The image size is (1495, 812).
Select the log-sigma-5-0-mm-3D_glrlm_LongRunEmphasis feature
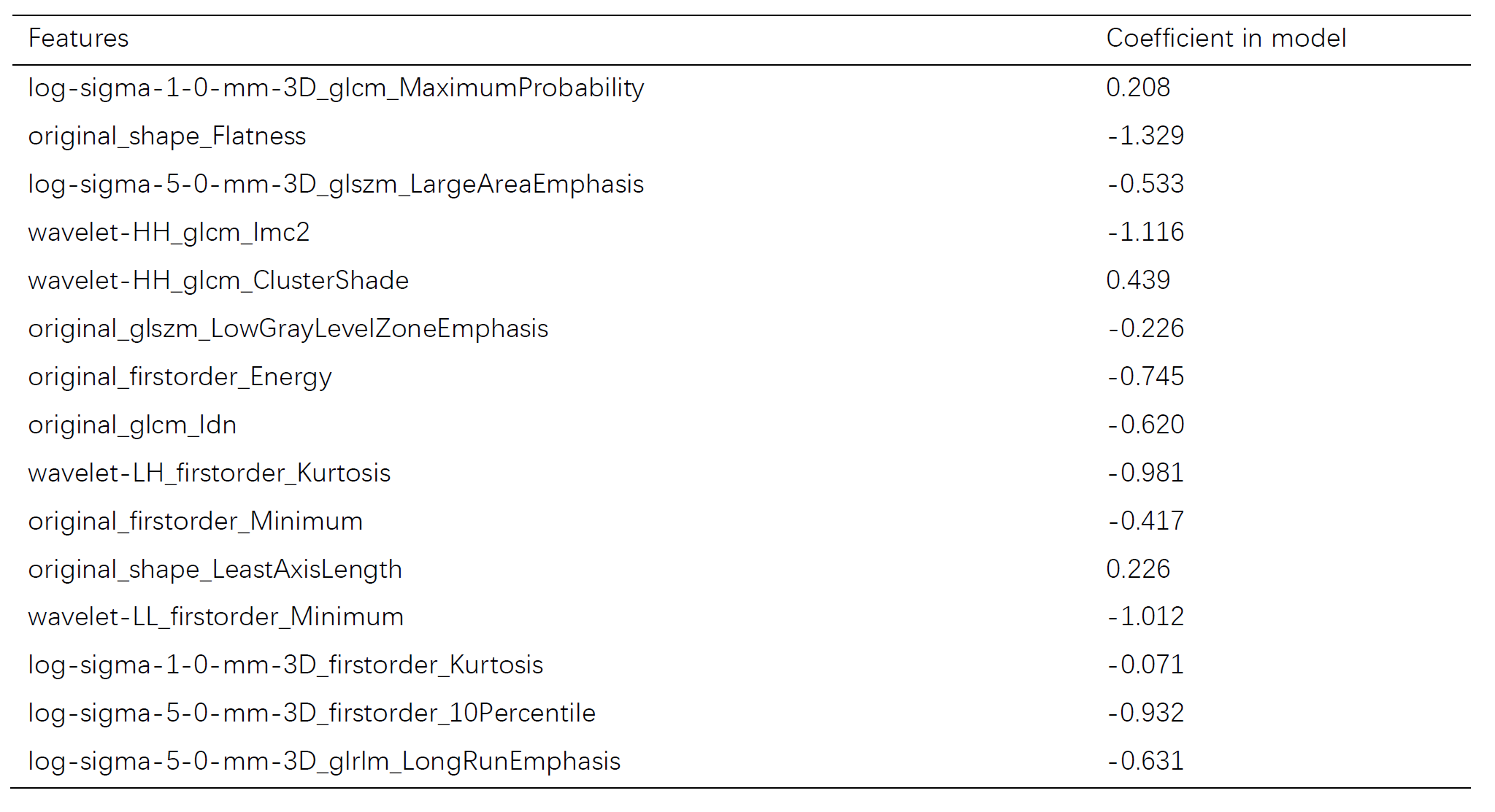pos(324,762)
